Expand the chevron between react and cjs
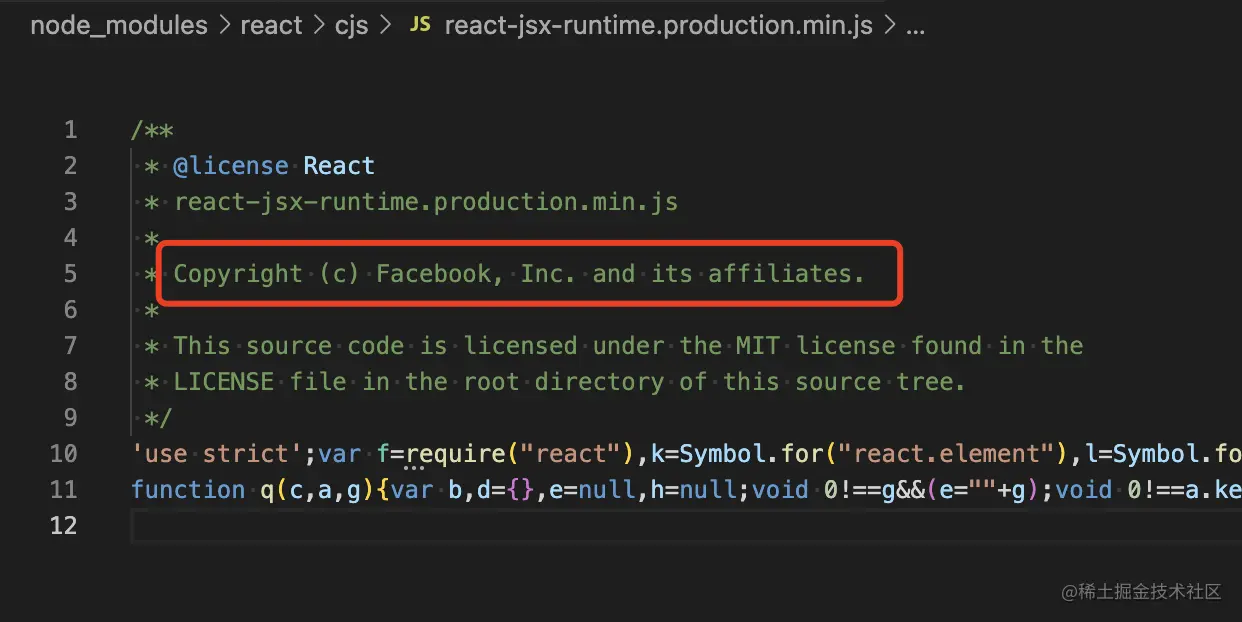This screenshot has height=622, width=1242. pyautogui.click(x=318, y=26)
